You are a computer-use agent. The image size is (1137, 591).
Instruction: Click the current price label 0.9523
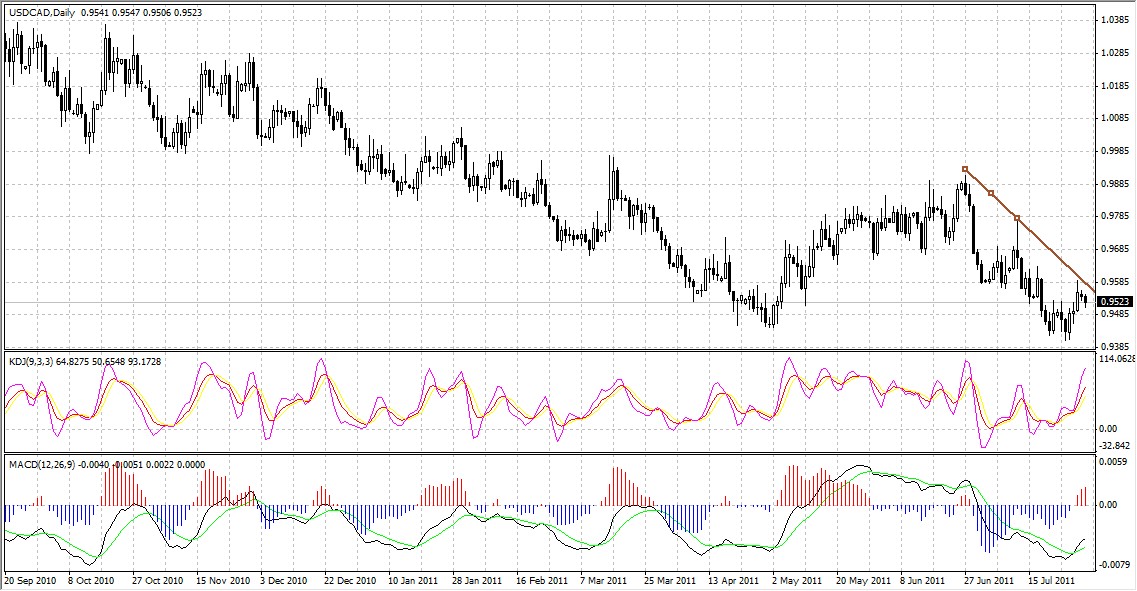1115,301
